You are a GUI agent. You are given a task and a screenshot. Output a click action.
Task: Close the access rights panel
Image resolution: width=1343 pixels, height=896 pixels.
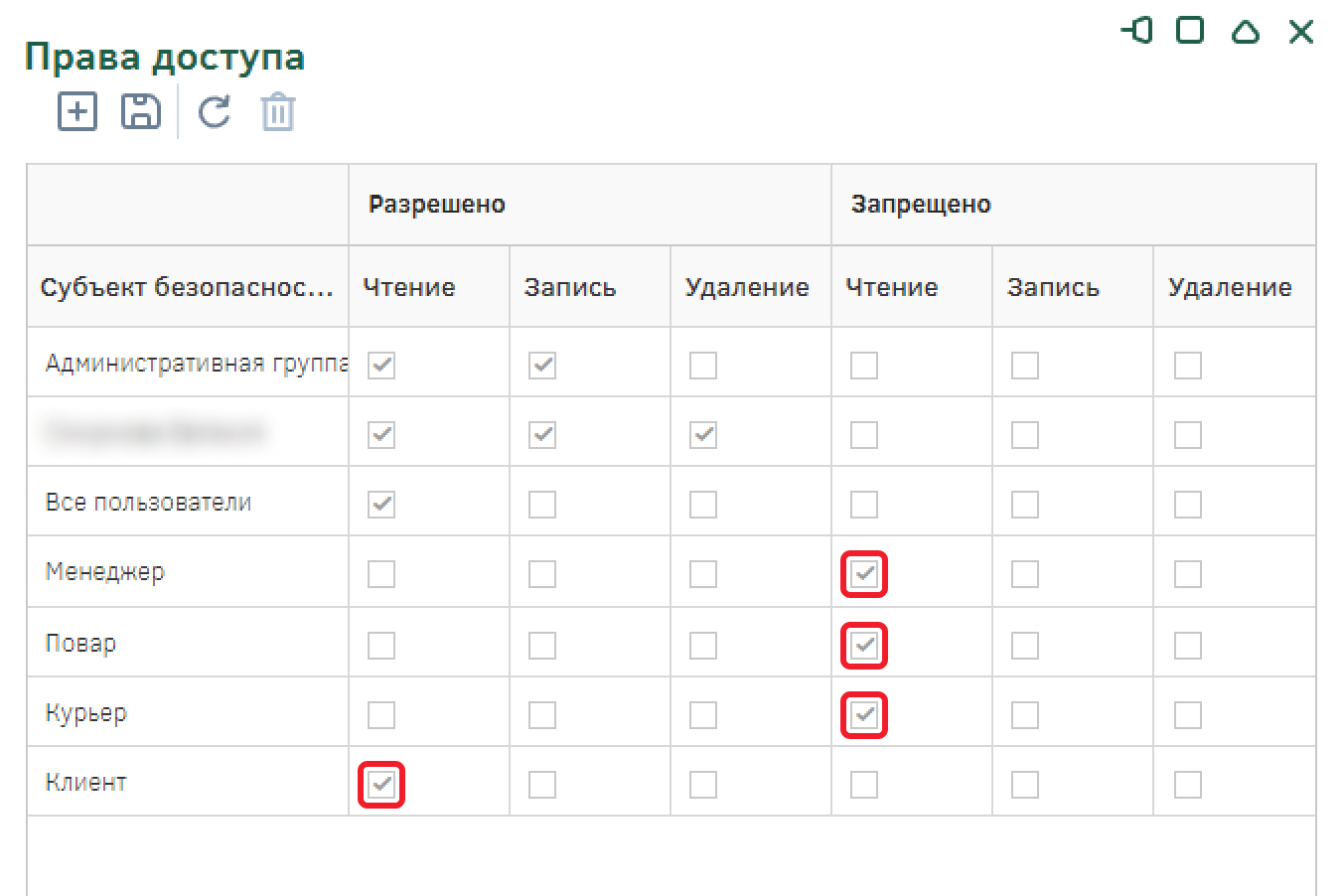pos(1300,32)
